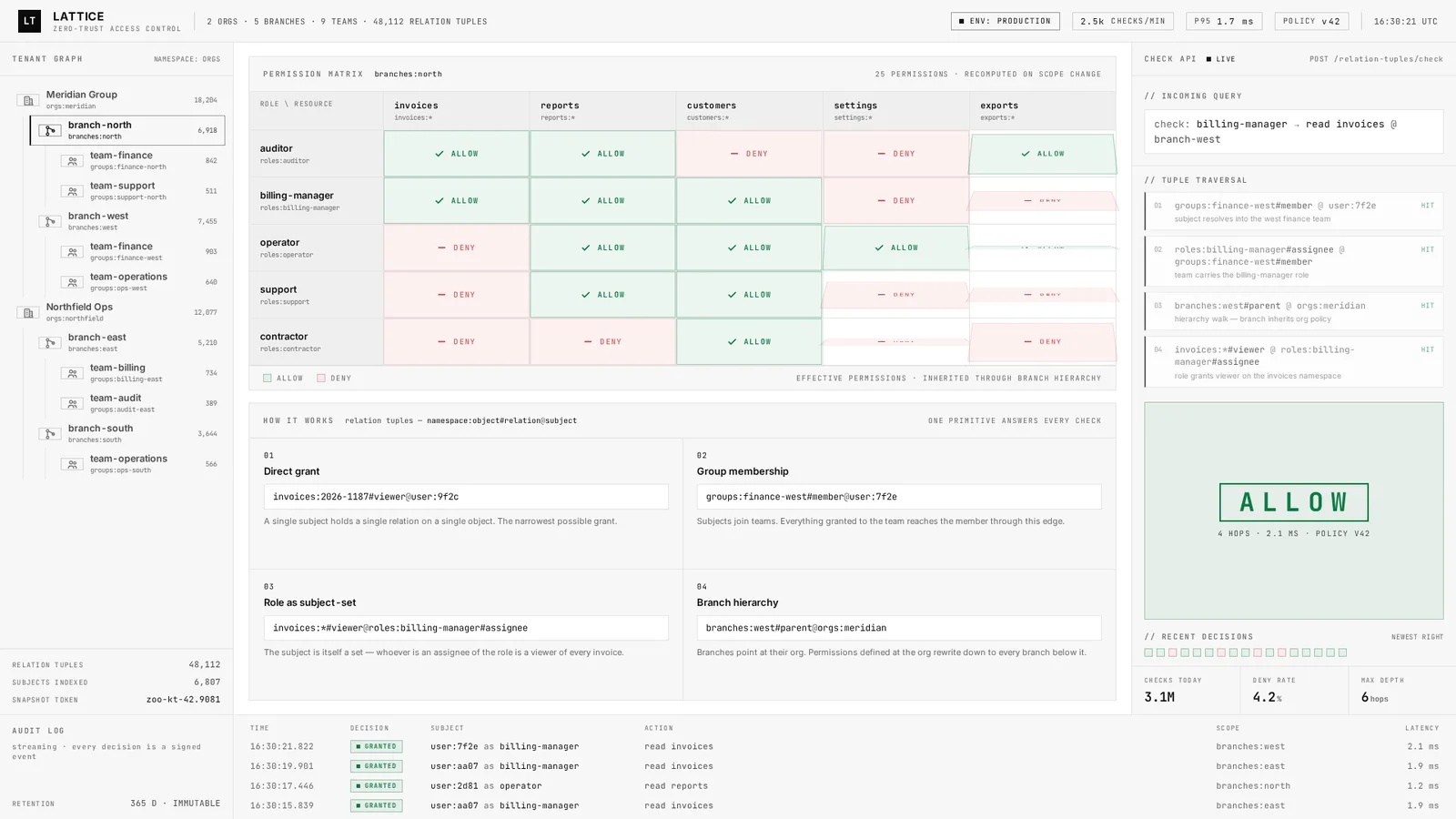The height and width of the screenshot is (819, 1456).
Task: Select support reports ALLOW cell
Action: pyautogui.click(x=602, y=295)
